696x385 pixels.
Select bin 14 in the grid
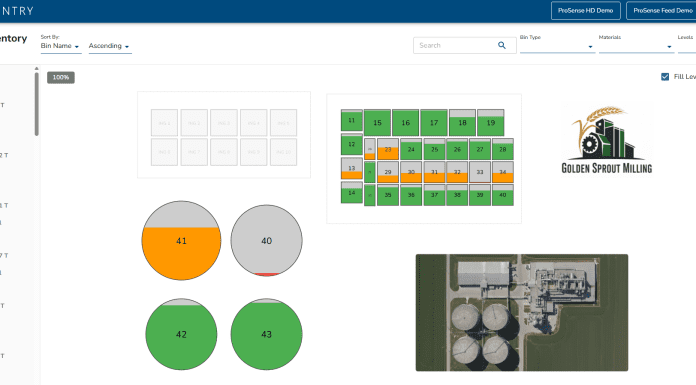click(x=352, y=193)
